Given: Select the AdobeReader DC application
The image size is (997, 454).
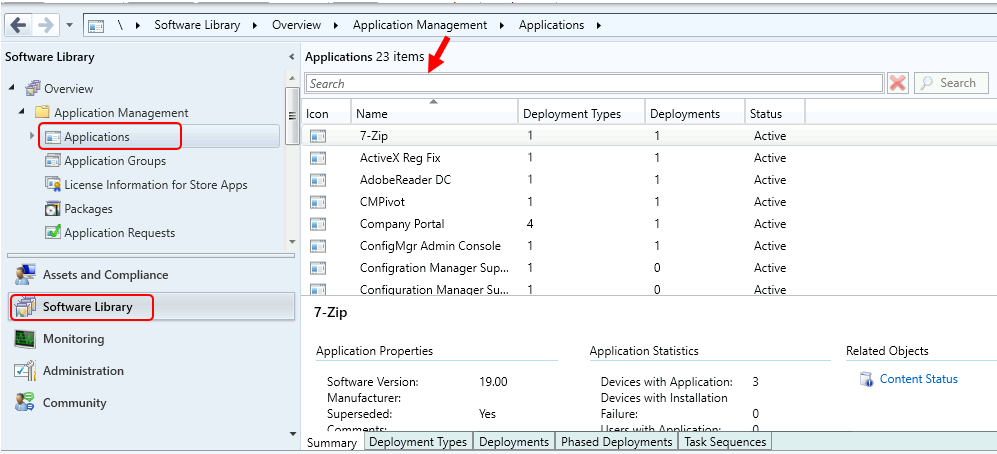Looking at the screenshot, I should 649,180.
